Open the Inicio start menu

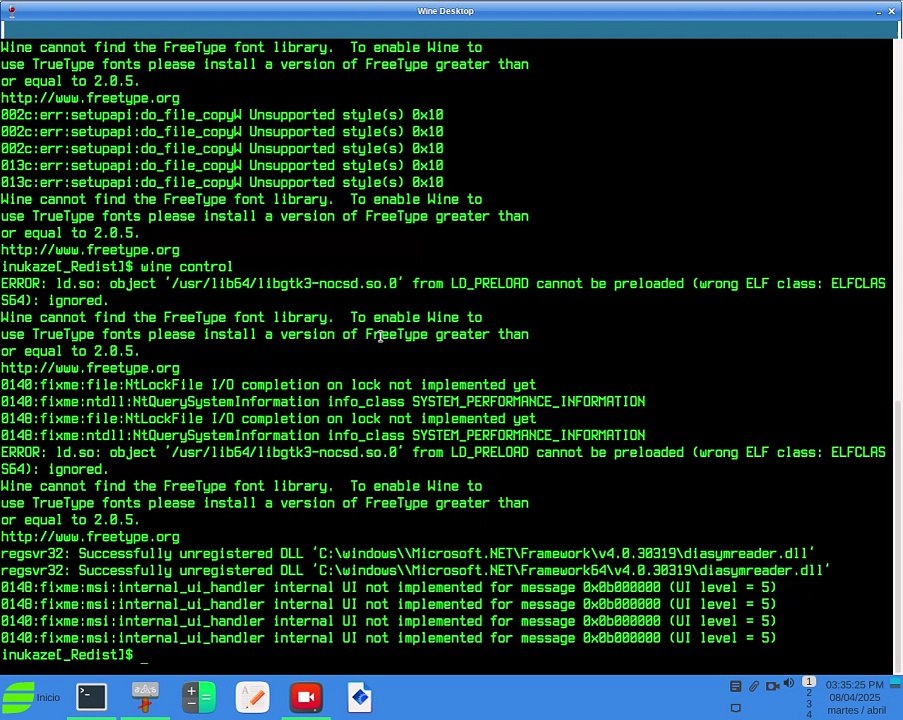32,698
